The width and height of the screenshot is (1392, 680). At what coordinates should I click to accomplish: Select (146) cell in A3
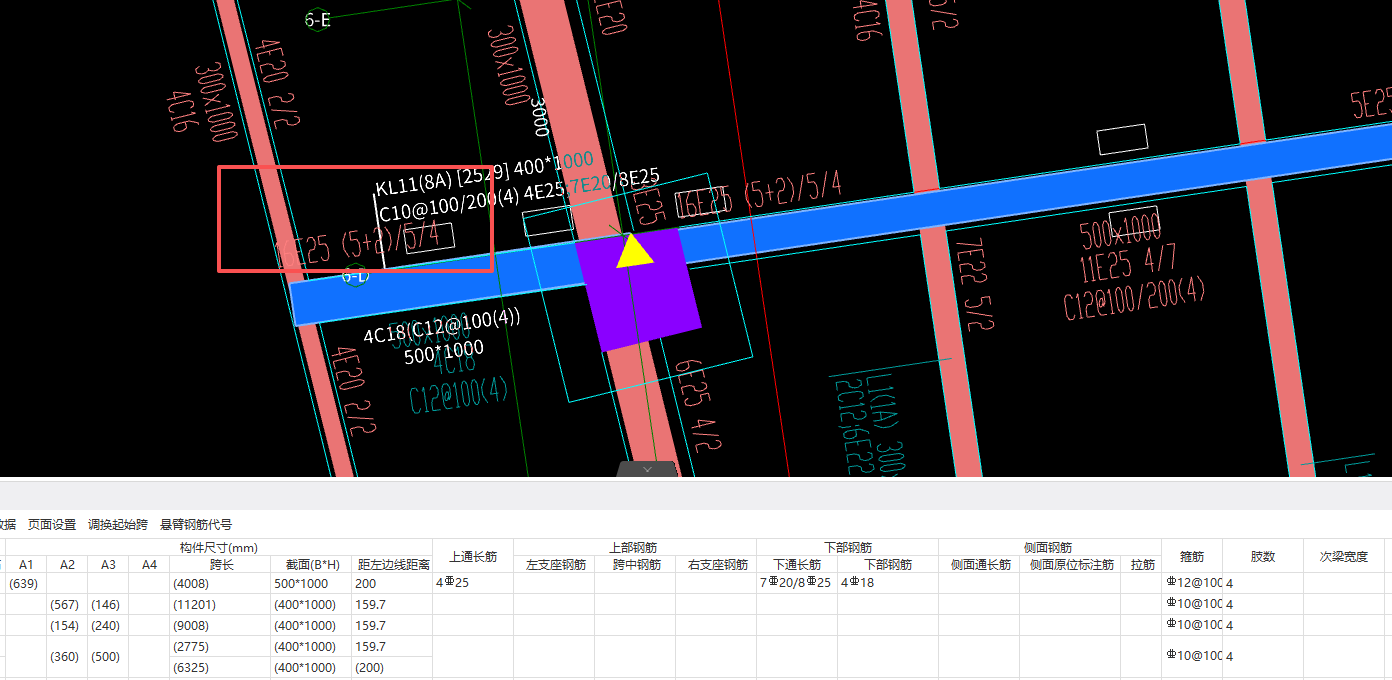coord(108,604)
